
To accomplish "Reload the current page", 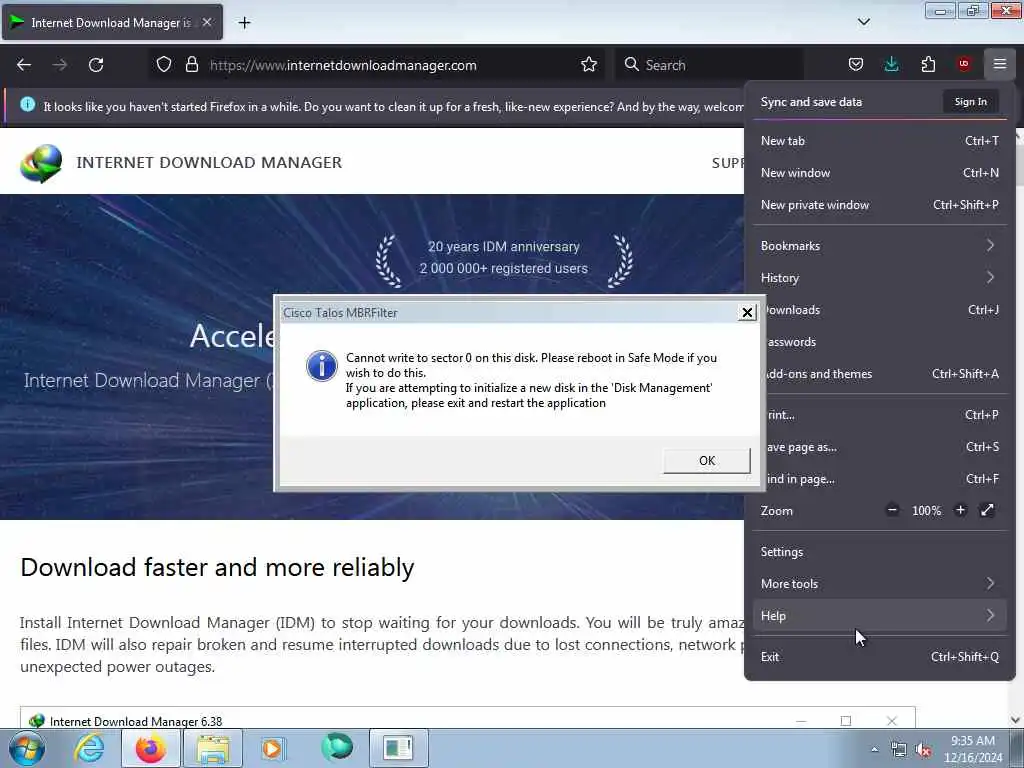I will point(96,65).
